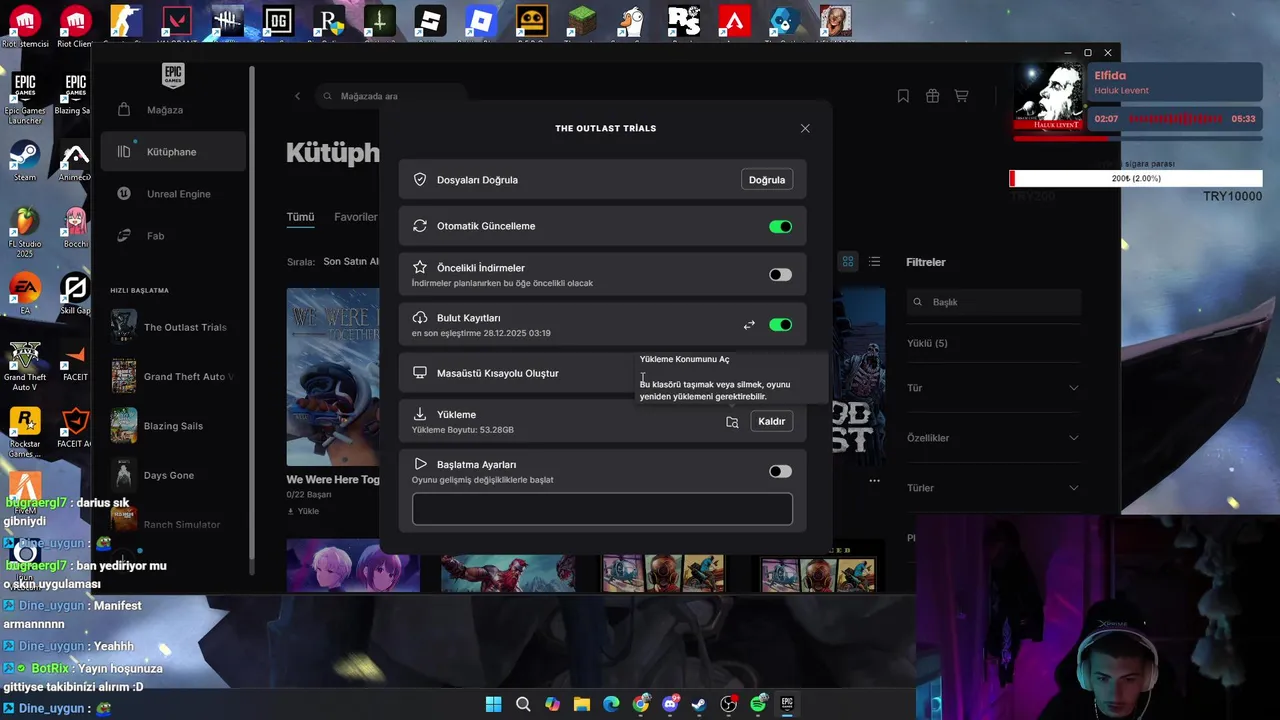Image resolution: width=1280 pixels, height=720 pixels.
Task: Click the launch arguments text field
Action: point(602,509)
